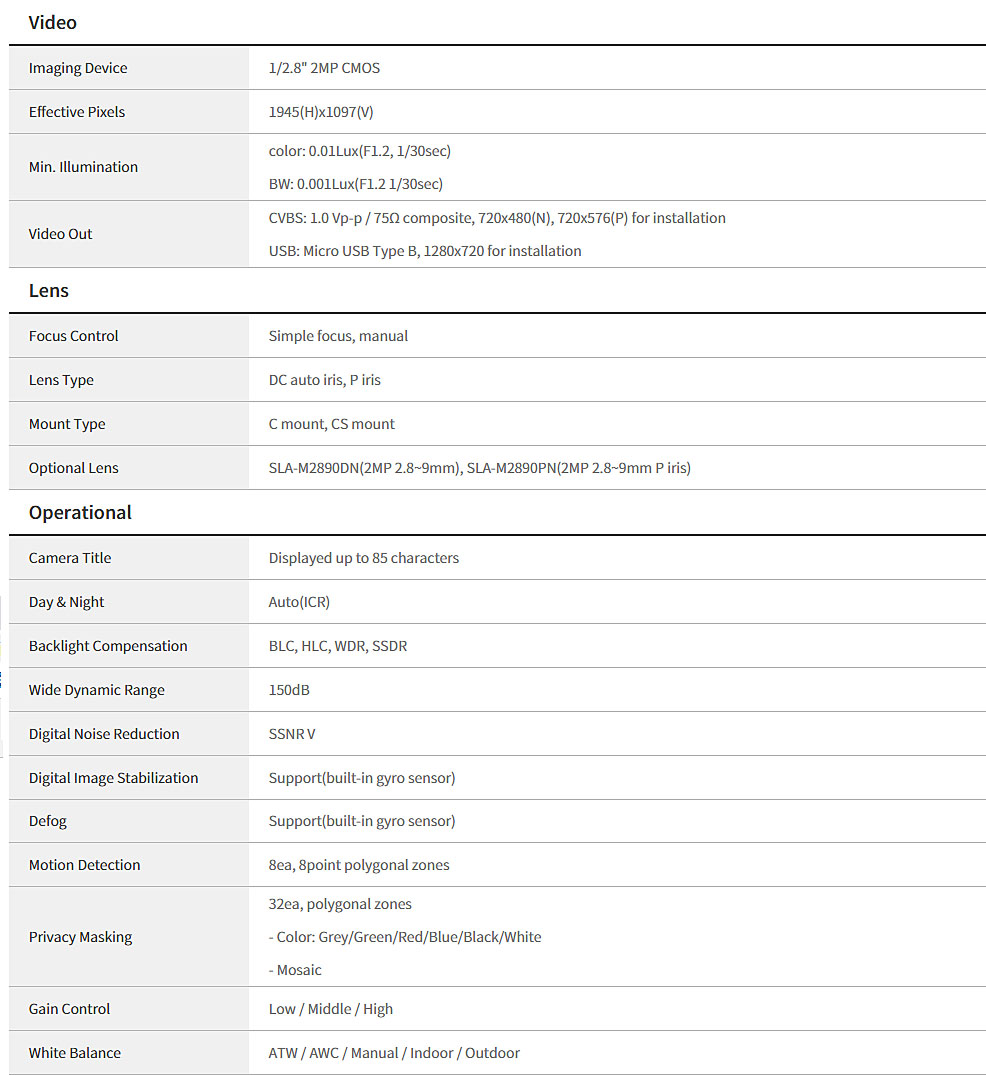Click the Operational section heading

tap(80, 512)
